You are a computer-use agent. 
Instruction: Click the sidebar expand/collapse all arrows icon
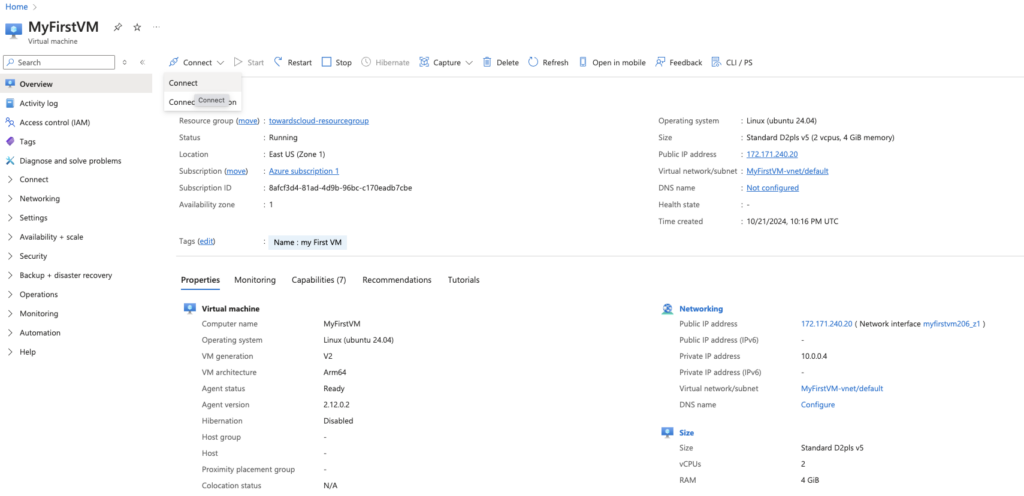pyautogui.click(x=125, y=63)
